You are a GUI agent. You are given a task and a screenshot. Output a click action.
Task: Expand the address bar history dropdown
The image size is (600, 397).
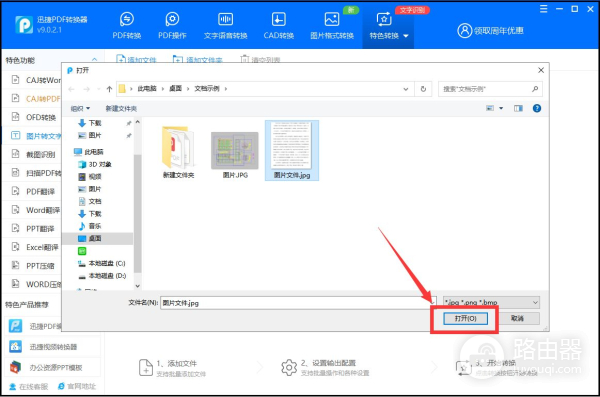[x=406, y=89]
